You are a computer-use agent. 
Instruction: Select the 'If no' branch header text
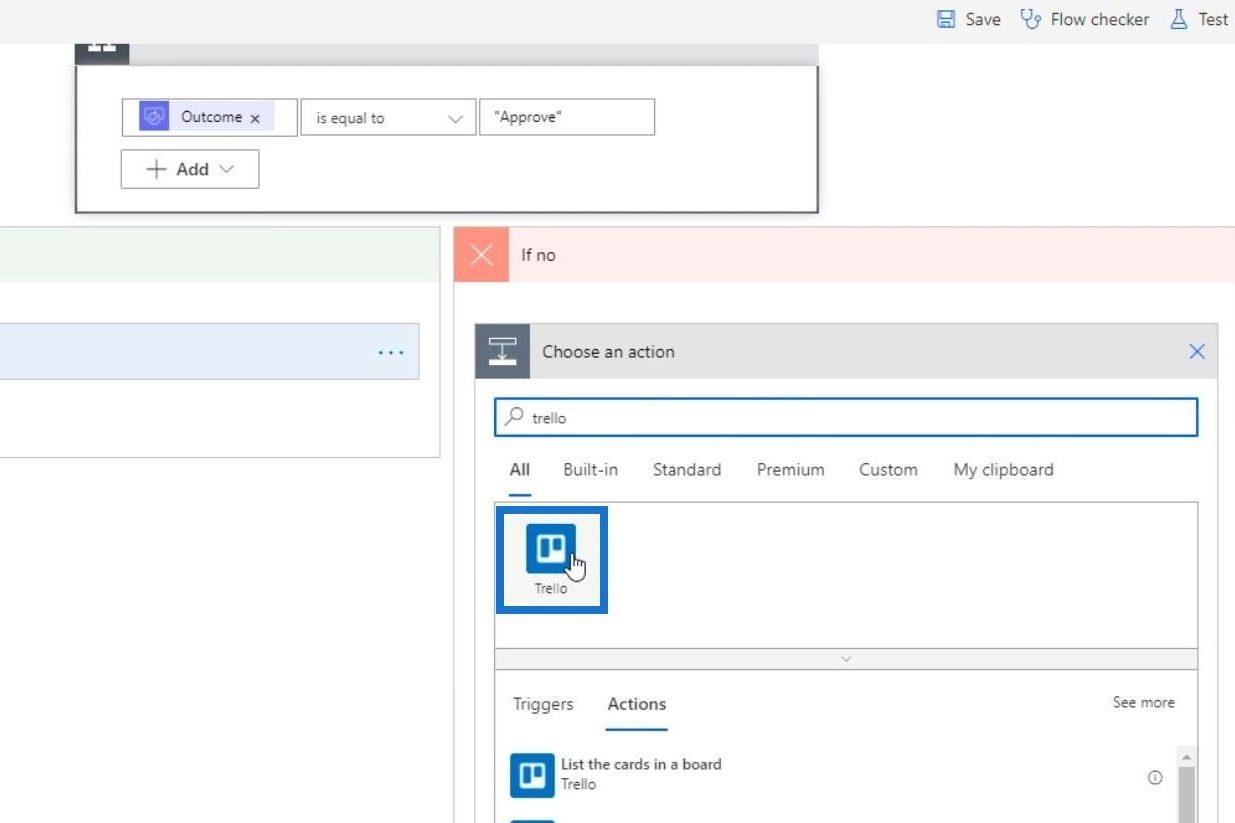click(x=538, y=255)
